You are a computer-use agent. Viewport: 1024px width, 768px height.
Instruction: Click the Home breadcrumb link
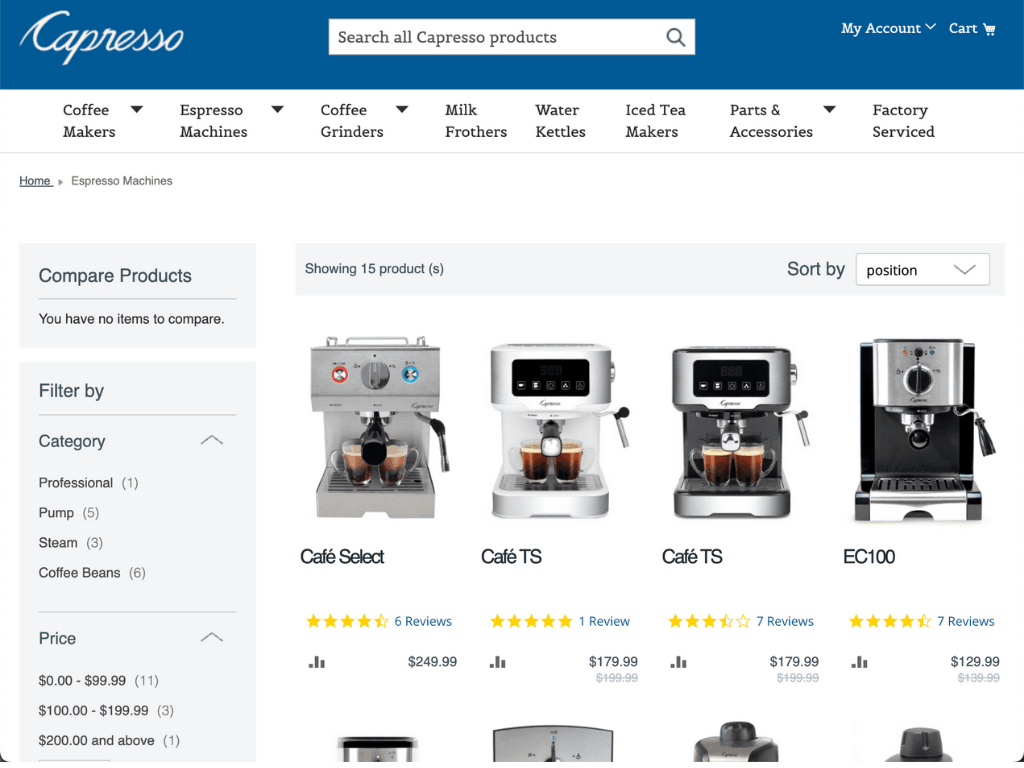pos(35,181)
